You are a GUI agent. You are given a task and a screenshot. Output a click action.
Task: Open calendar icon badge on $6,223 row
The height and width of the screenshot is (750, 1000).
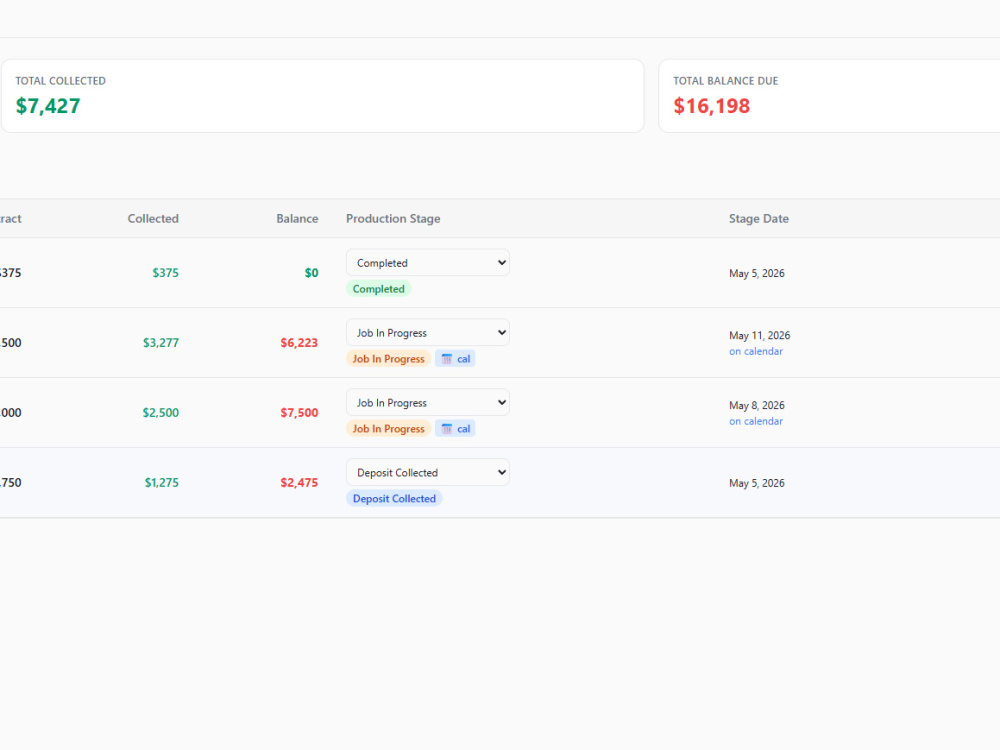455,358
